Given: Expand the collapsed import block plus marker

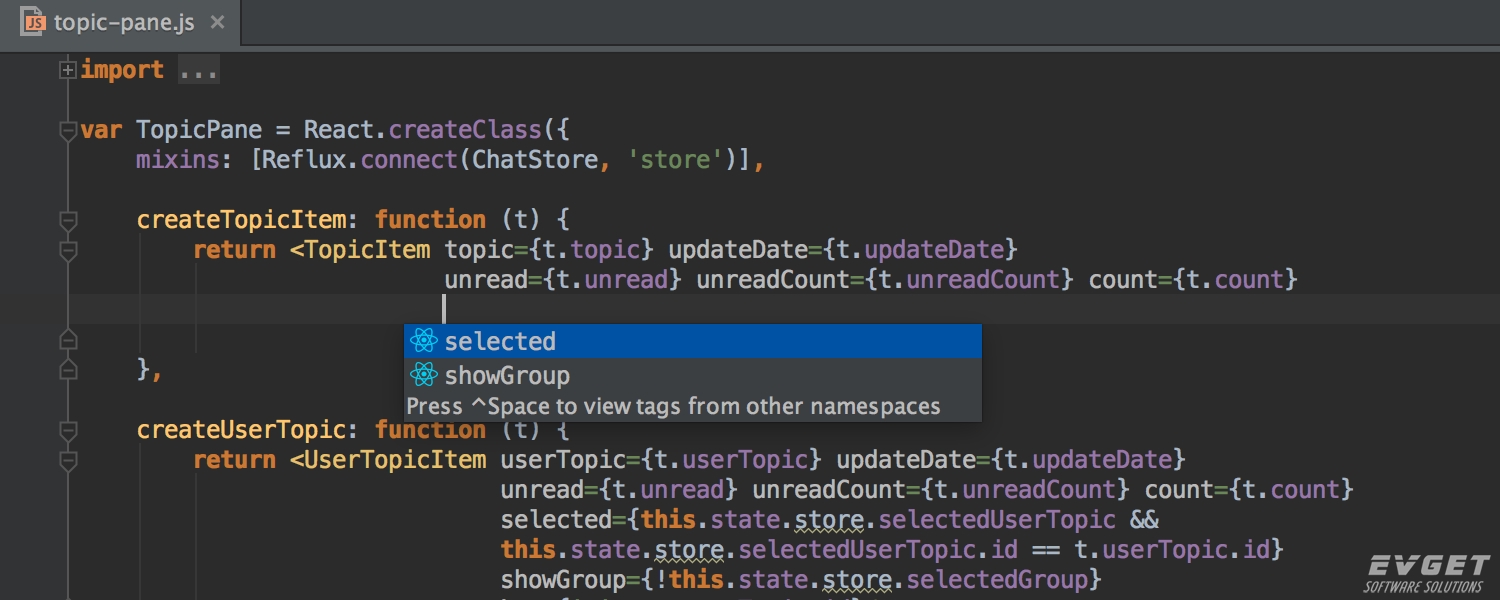Looking at the screenshot, I should [68, 70].
